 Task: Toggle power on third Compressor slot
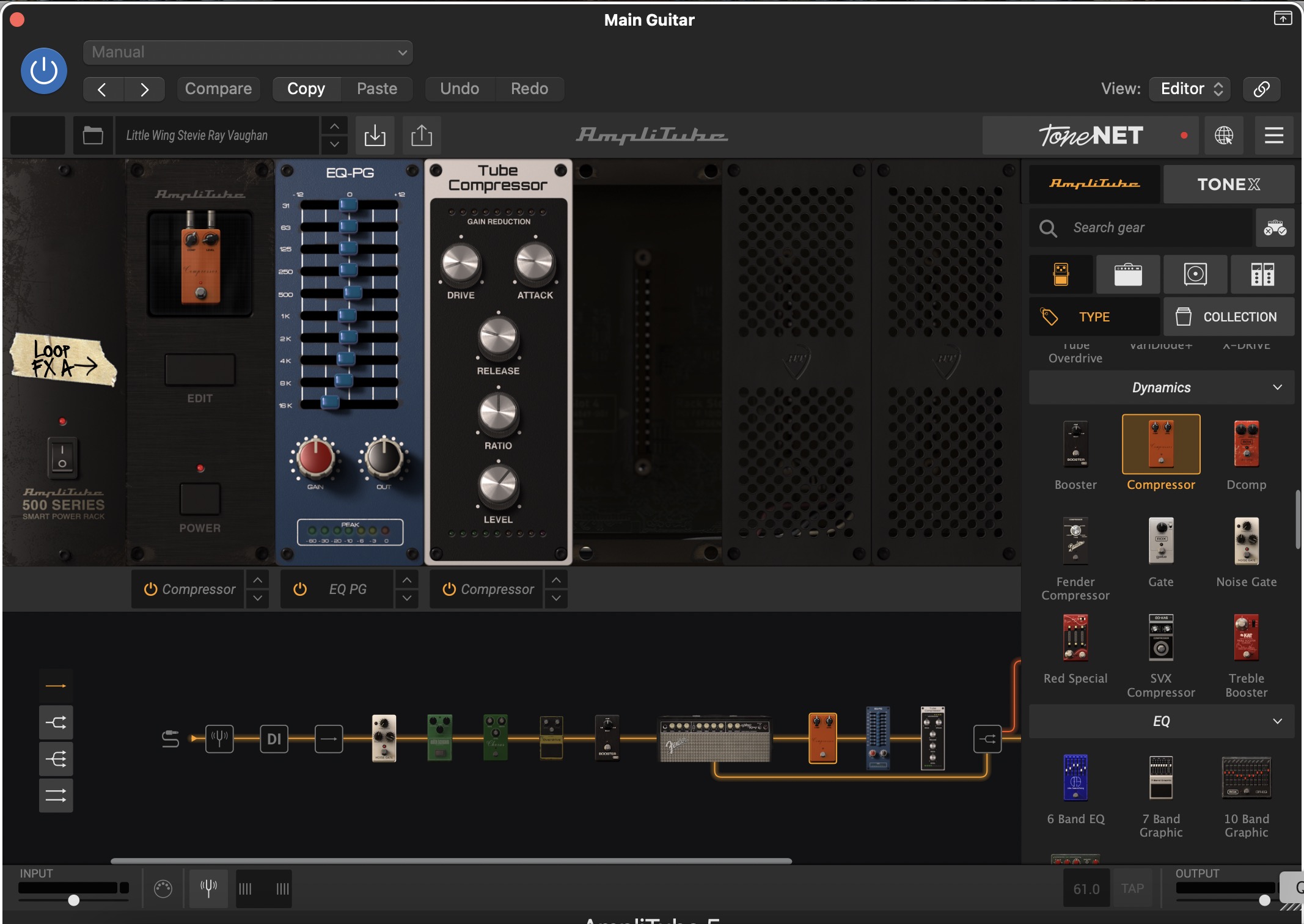click(x=449, y=589)
